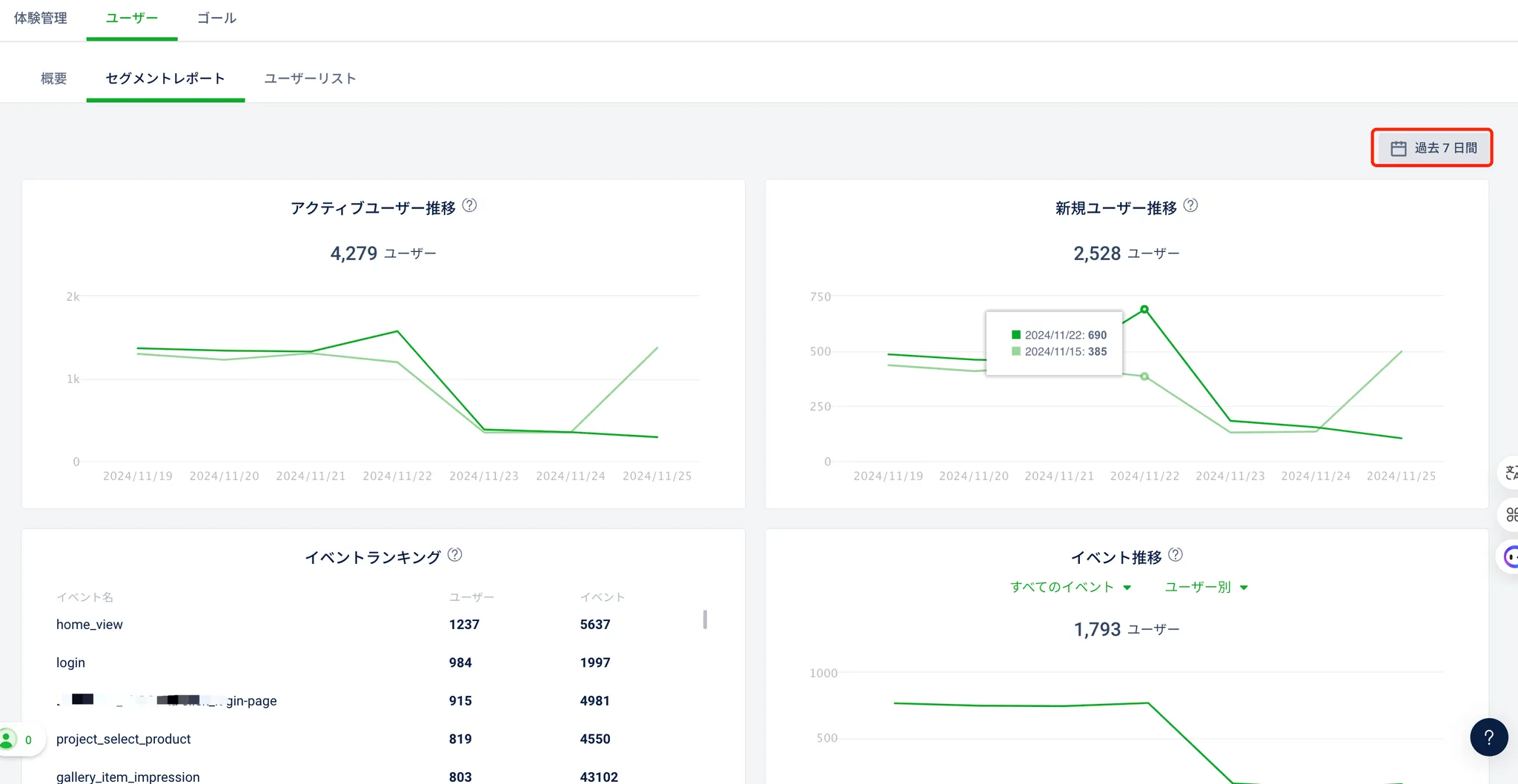Click help icon beside イベント推移 title
Image resolution: width=1518 pixels, height=784 pixels.
point(1176,554)
